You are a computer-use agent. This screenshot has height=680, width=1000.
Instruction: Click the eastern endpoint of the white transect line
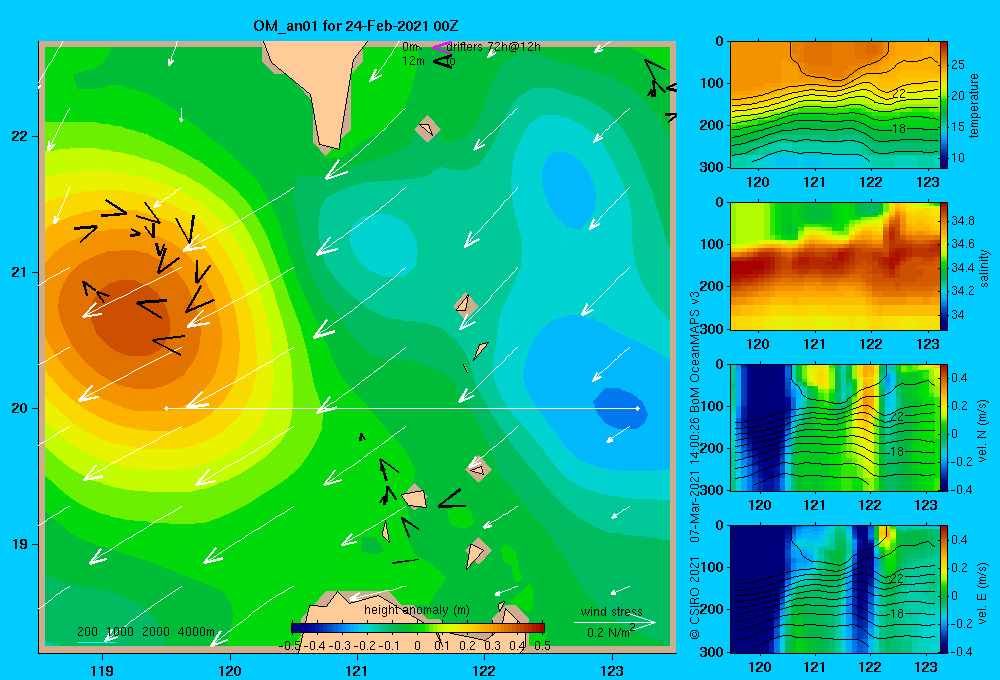[x=638, y=408]
